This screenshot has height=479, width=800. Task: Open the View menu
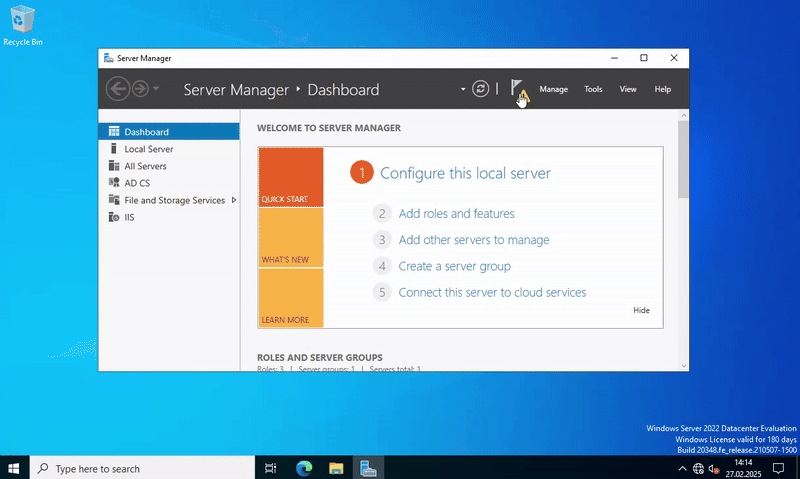pyautogui.click(x=628, y=89)
